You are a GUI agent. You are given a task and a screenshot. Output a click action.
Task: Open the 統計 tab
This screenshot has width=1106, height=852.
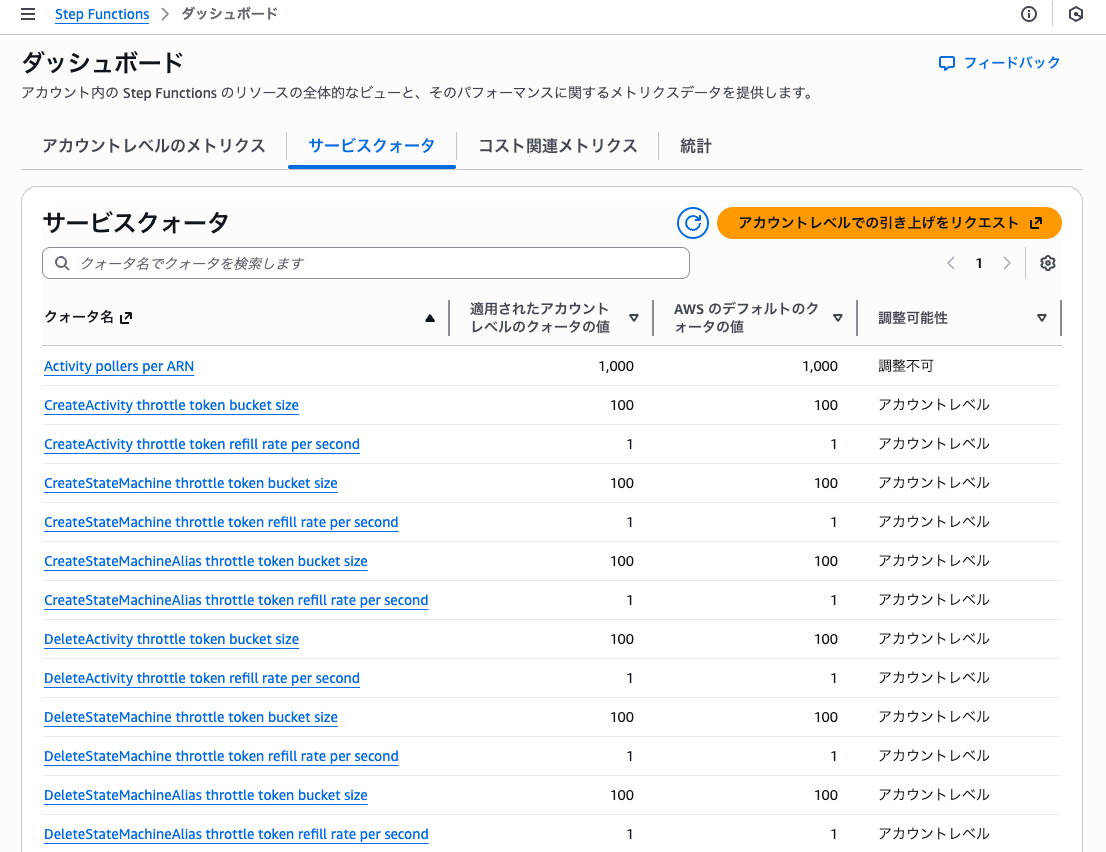click(695, 146)
